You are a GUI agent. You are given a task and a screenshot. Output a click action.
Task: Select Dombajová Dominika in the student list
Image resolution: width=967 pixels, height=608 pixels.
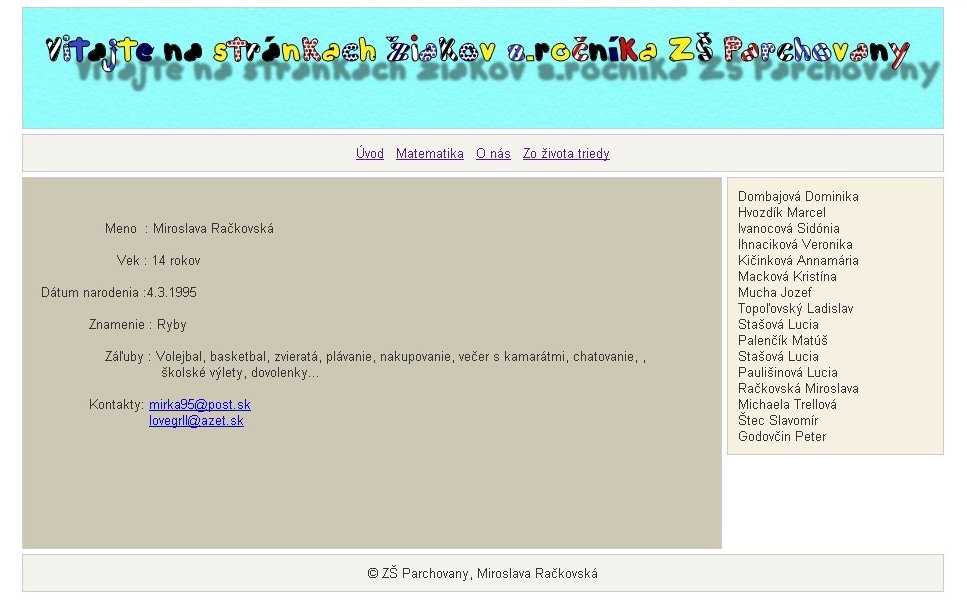click(798, 197)
